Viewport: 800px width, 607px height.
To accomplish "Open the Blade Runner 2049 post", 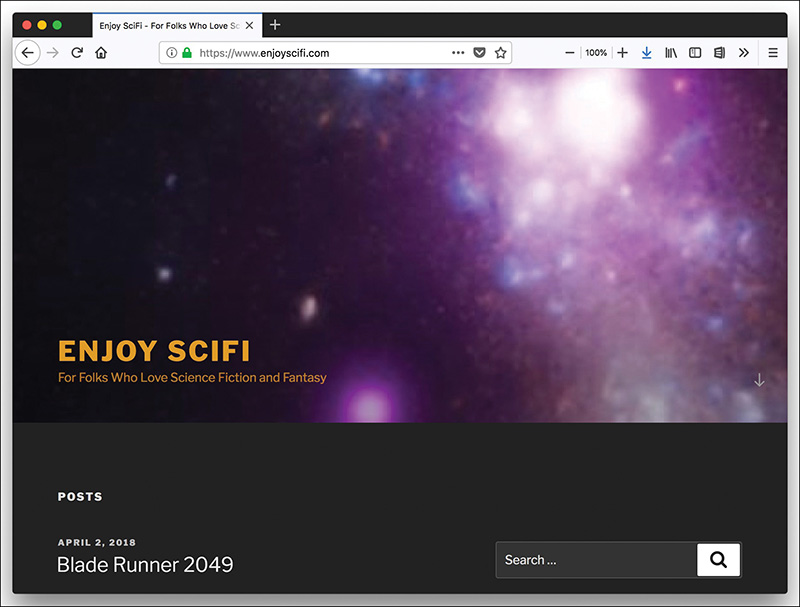I will (144, 565).
